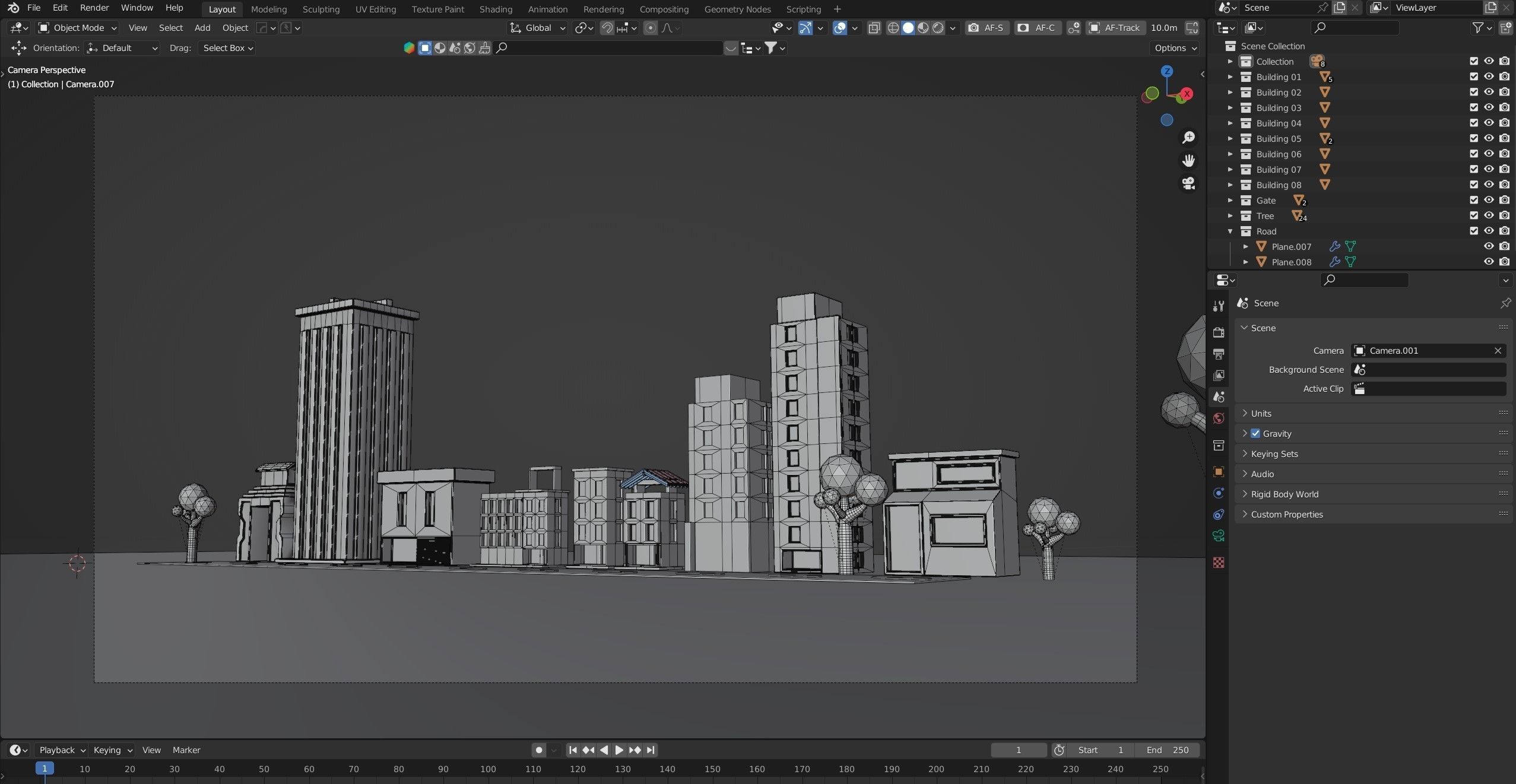Open the Object Constraints properties tab
This screenshot has height=784, width=1516.
(1219, 515)
